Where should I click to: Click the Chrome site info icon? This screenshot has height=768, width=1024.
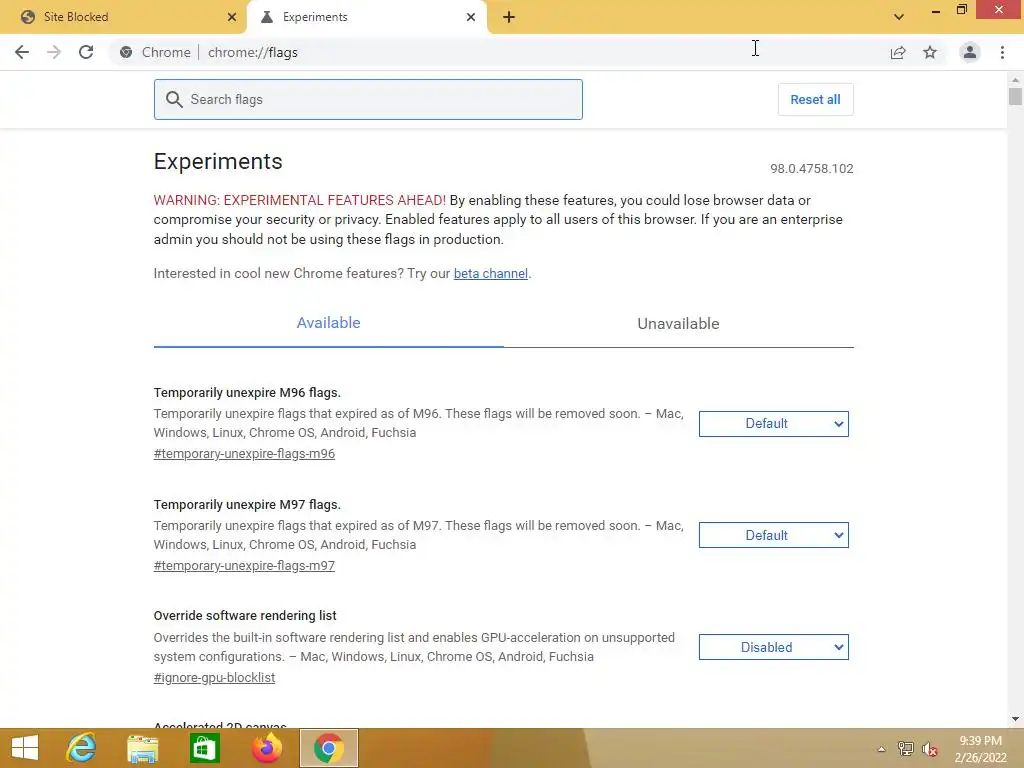pyautogui.click(x=126, y=52)
